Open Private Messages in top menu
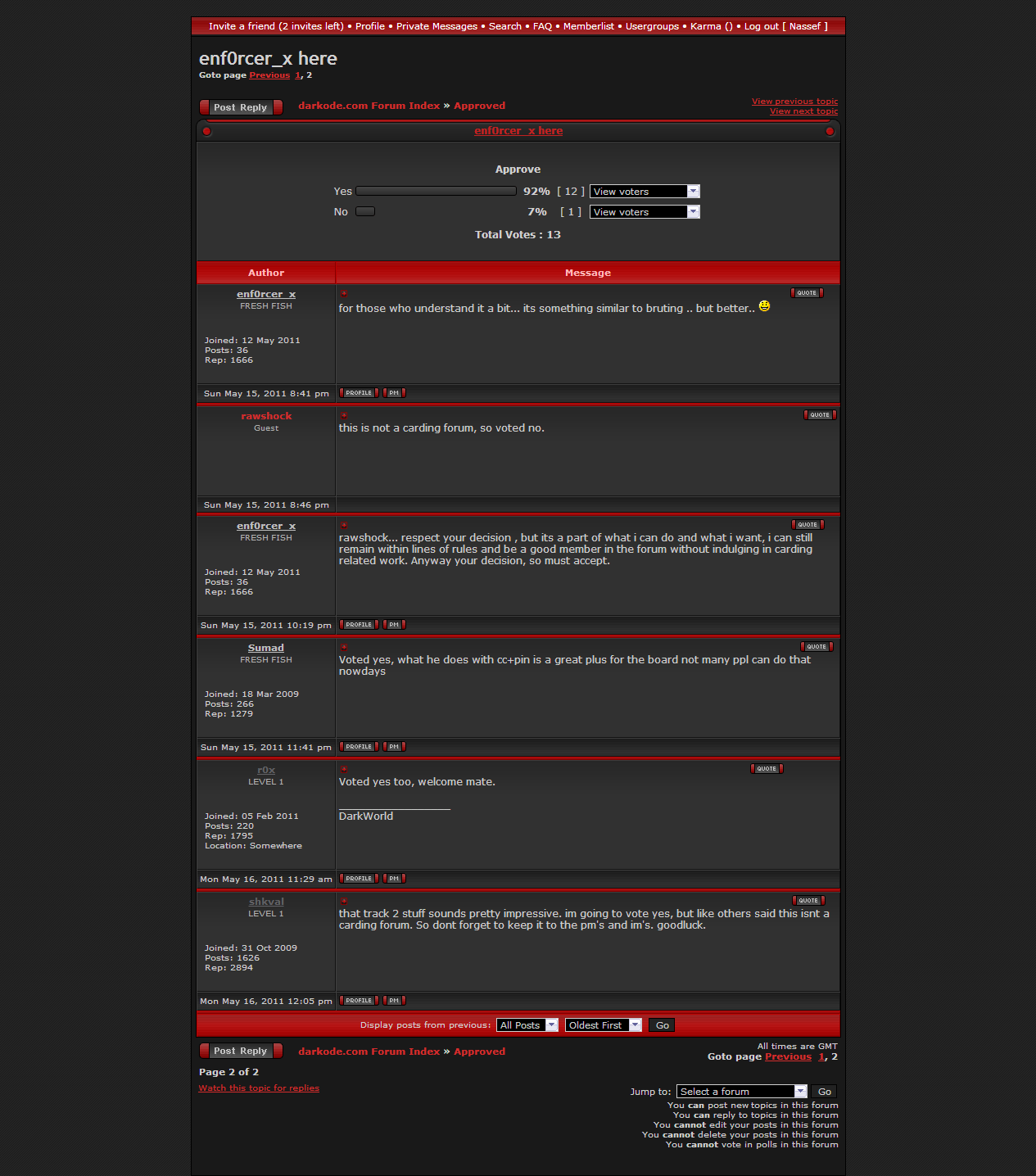 click(437, 26)
